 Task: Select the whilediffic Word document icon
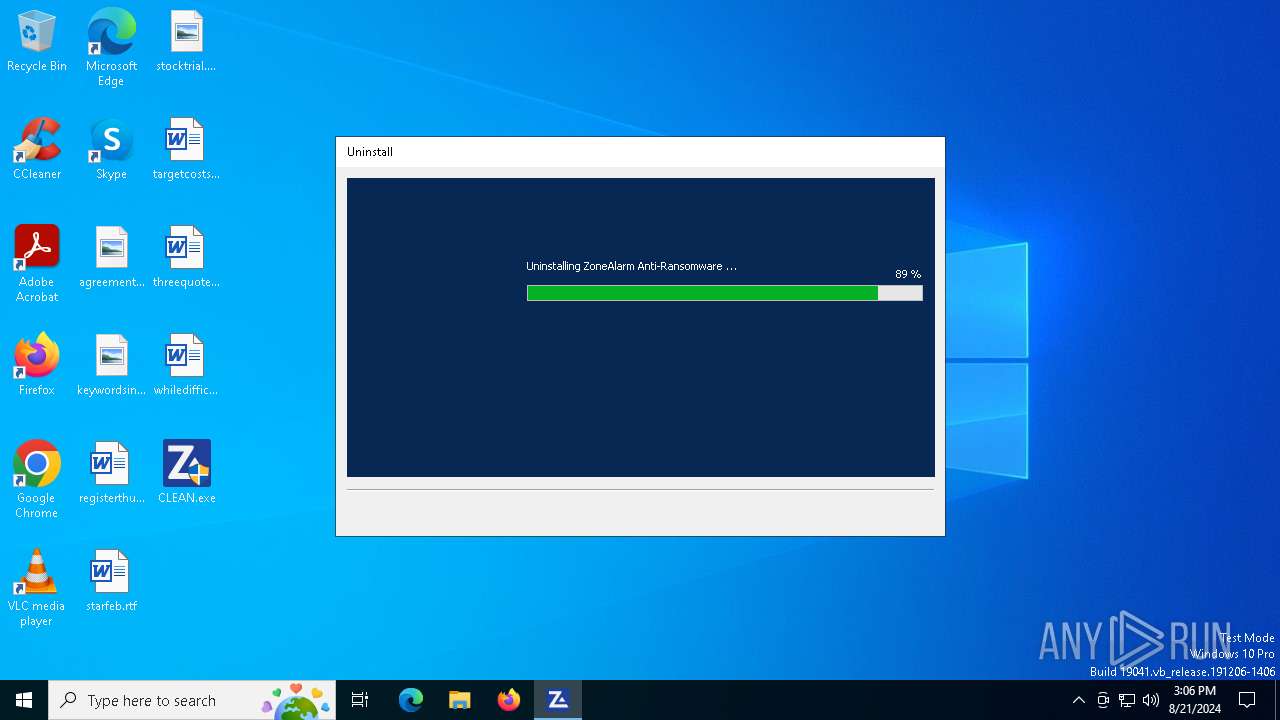point(186,366)
